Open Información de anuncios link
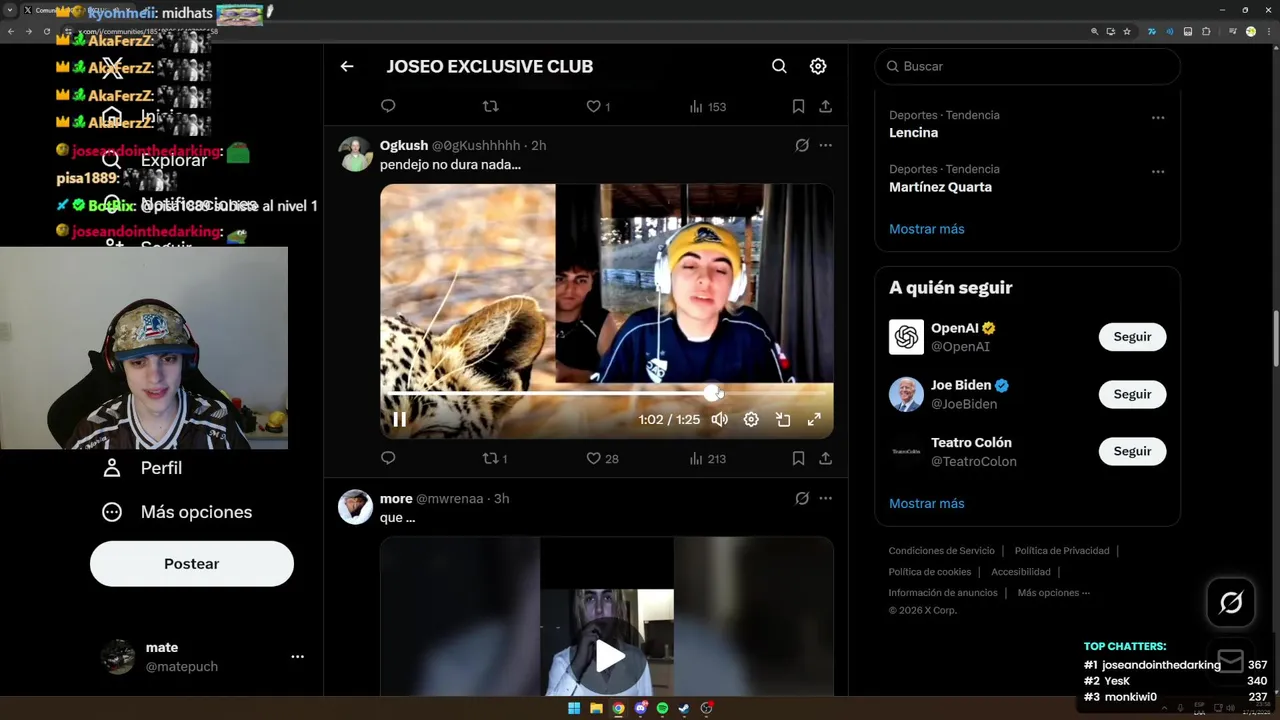The width and height of the screenshot is (1280, 720). (943, 593)
